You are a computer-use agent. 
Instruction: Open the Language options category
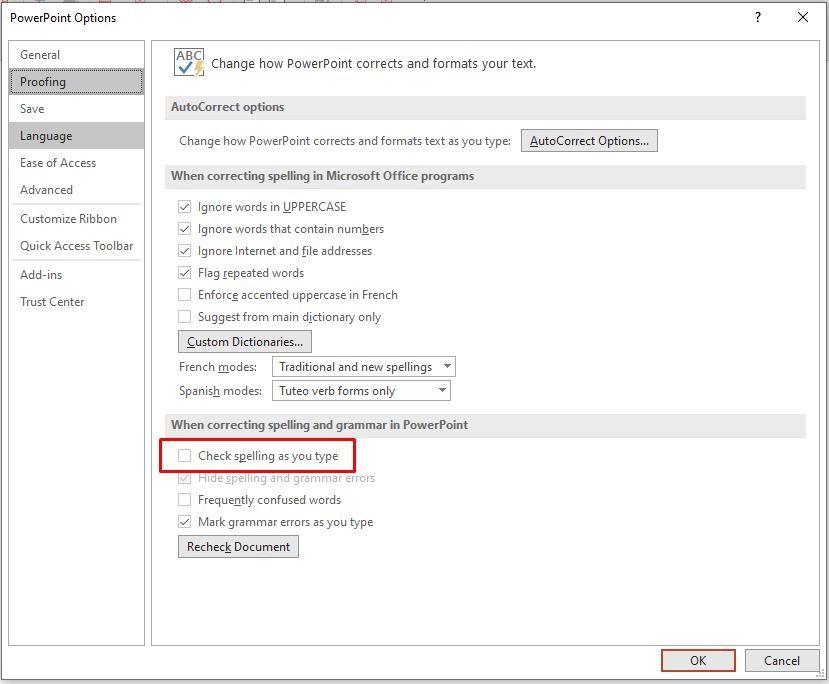click(x=76, y=136)
